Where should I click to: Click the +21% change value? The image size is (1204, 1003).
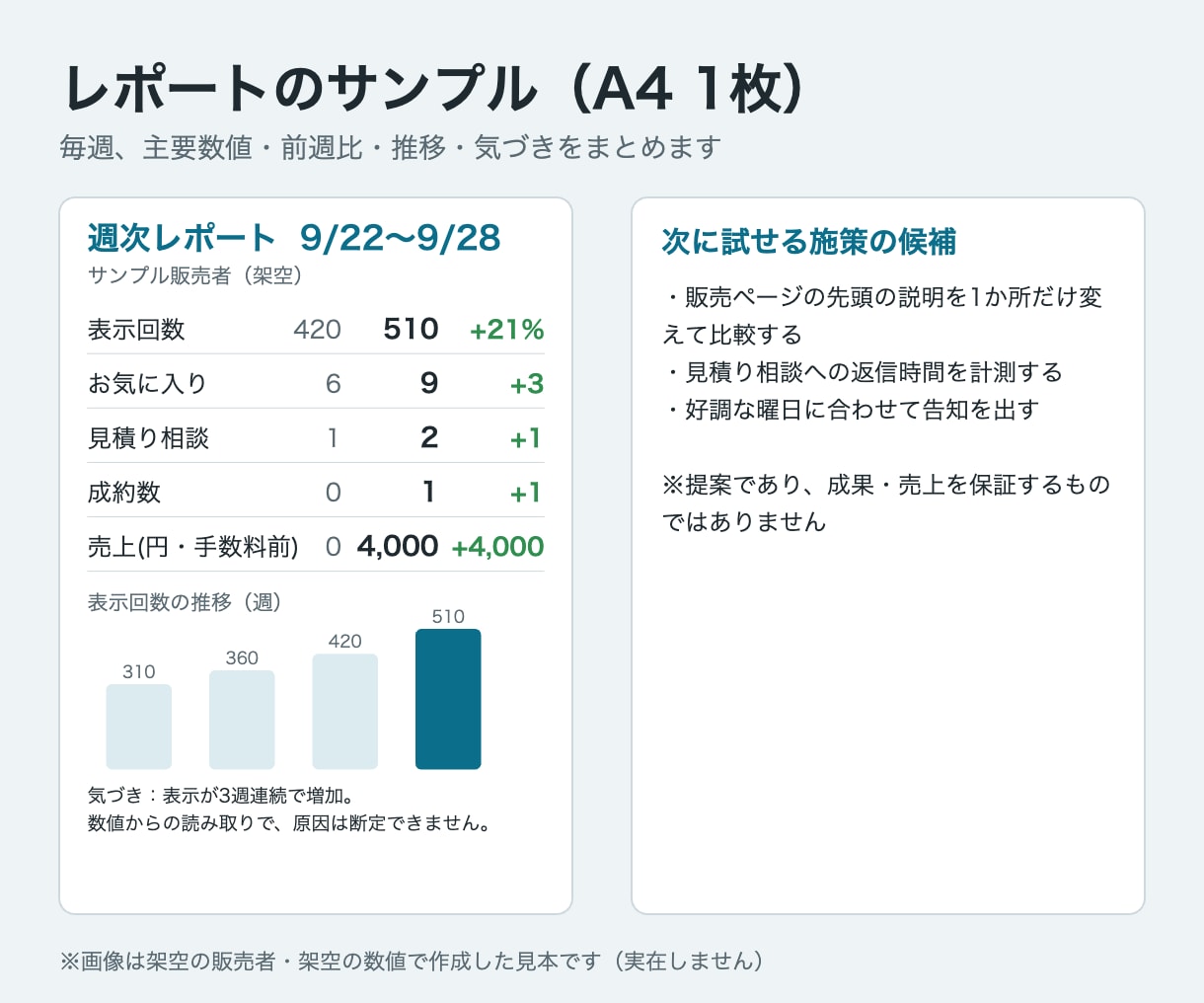click(x=507, y=330)
